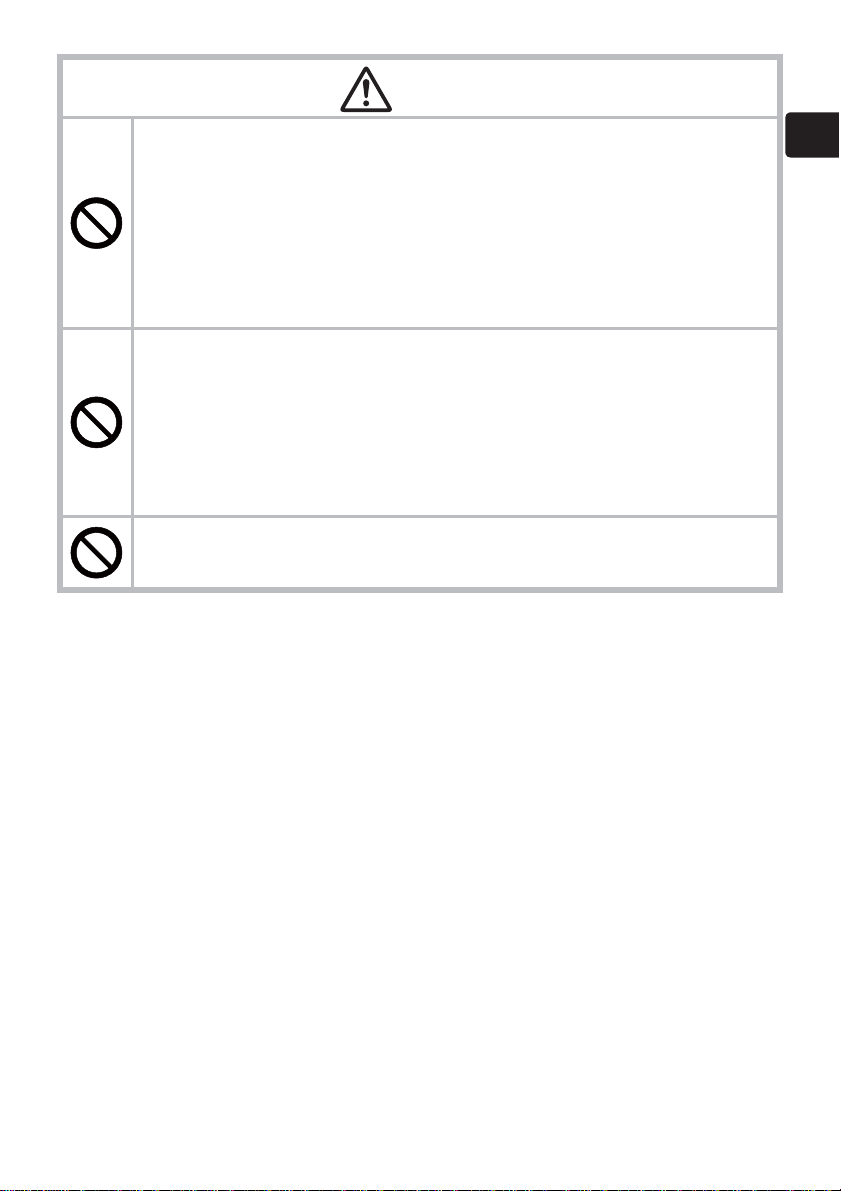Screen dimensions: 841x1191
Task: Click the dashed line along the page bottom
Action: (420, 1189)
